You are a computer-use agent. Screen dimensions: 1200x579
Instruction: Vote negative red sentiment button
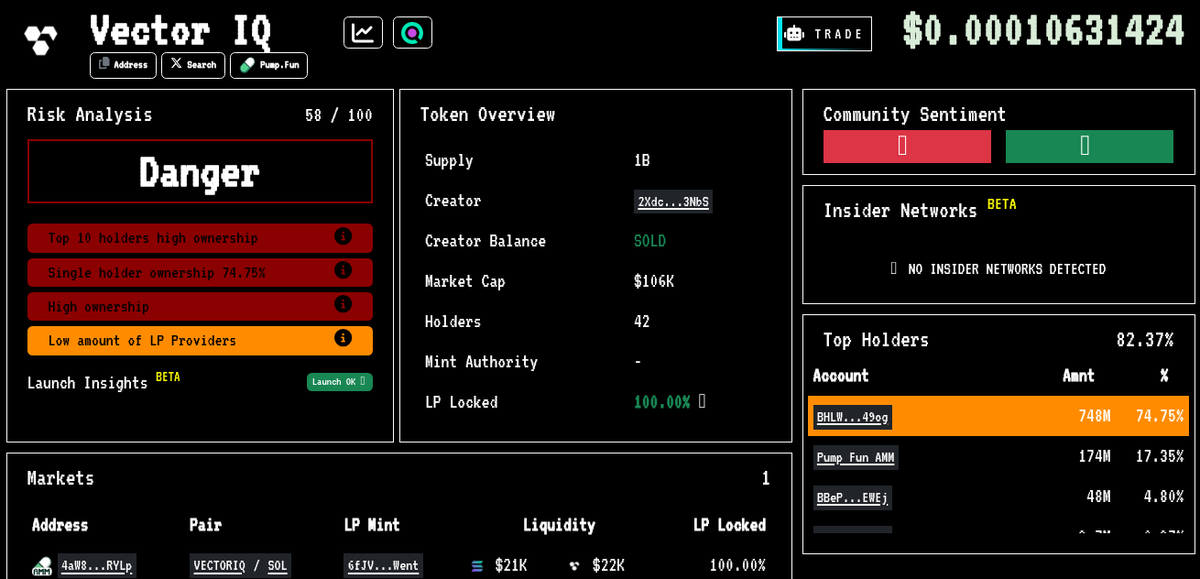tap(907, 146)
